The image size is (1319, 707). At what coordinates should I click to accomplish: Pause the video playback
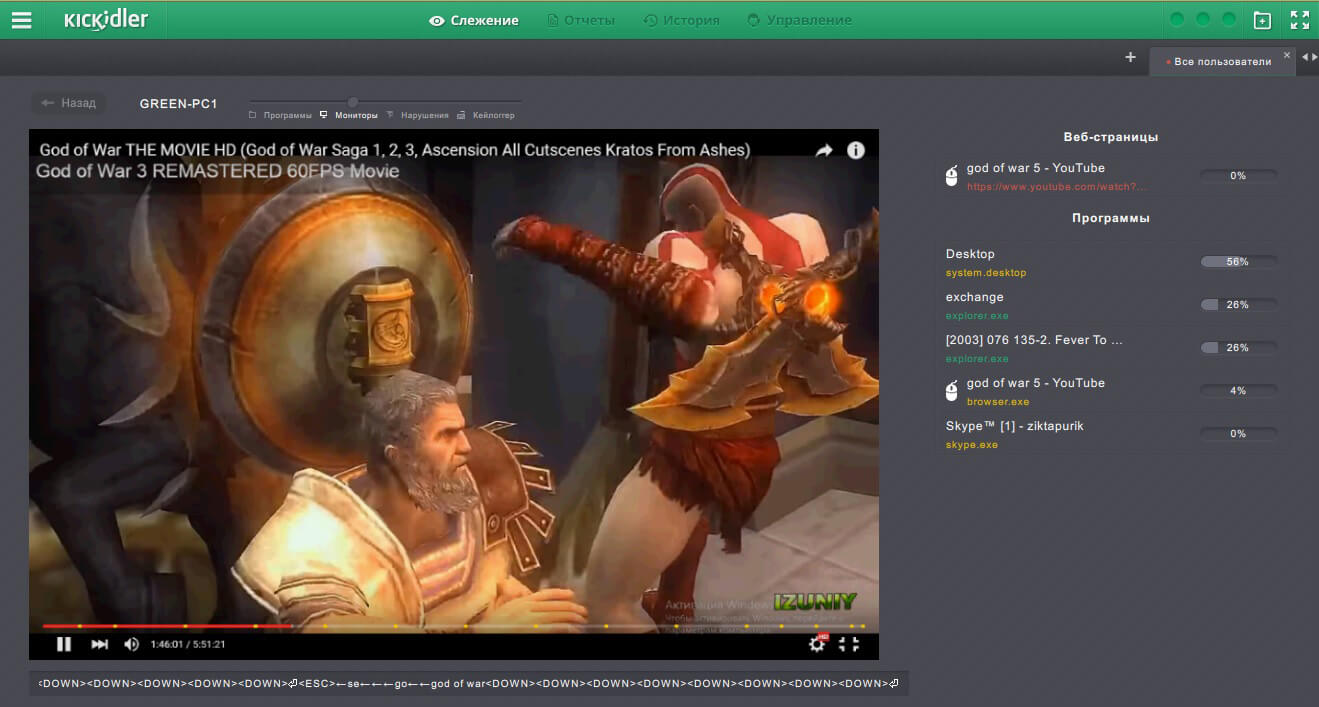click(63, 644)
